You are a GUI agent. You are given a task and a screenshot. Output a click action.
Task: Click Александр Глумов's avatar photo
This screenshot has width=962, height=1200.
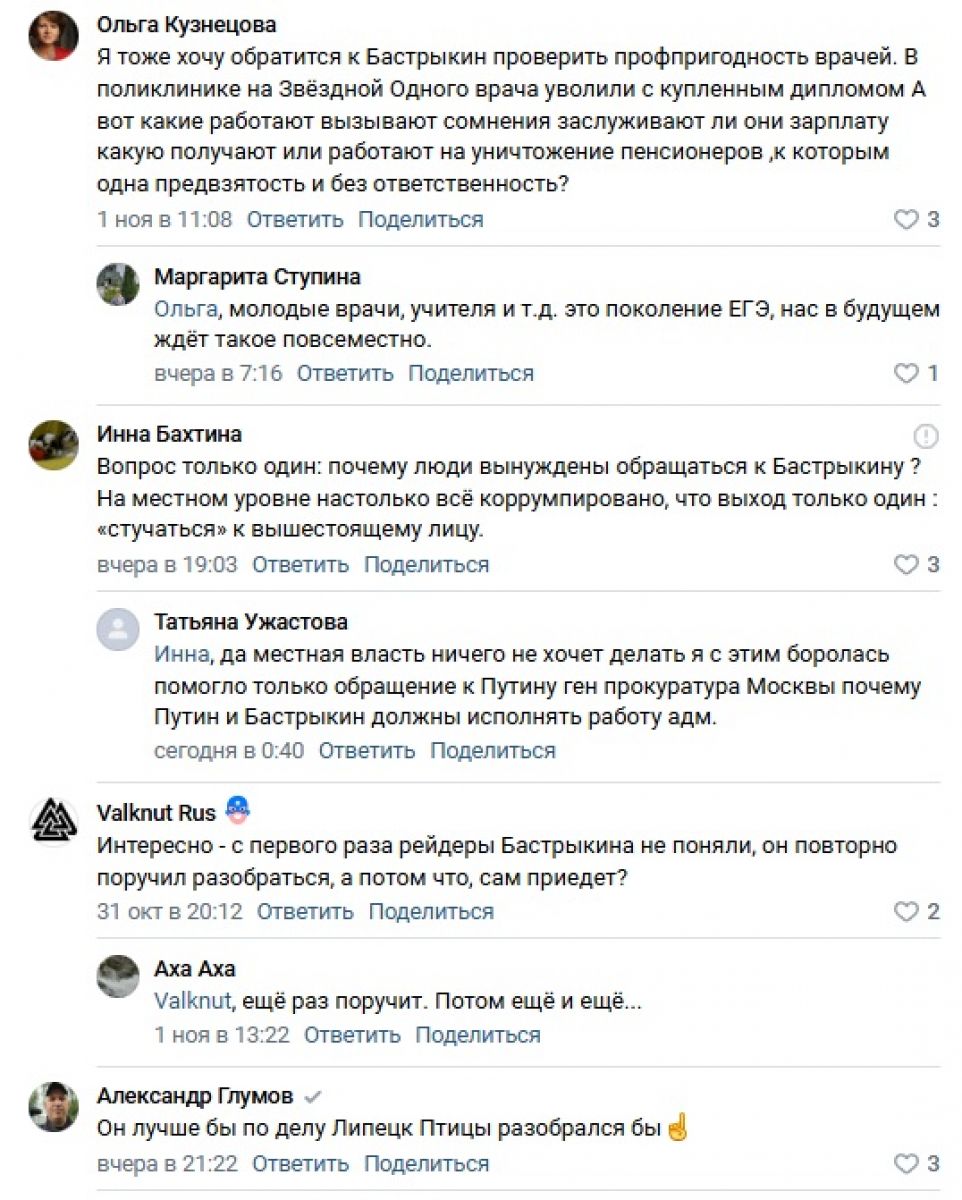click(54, 1107)
